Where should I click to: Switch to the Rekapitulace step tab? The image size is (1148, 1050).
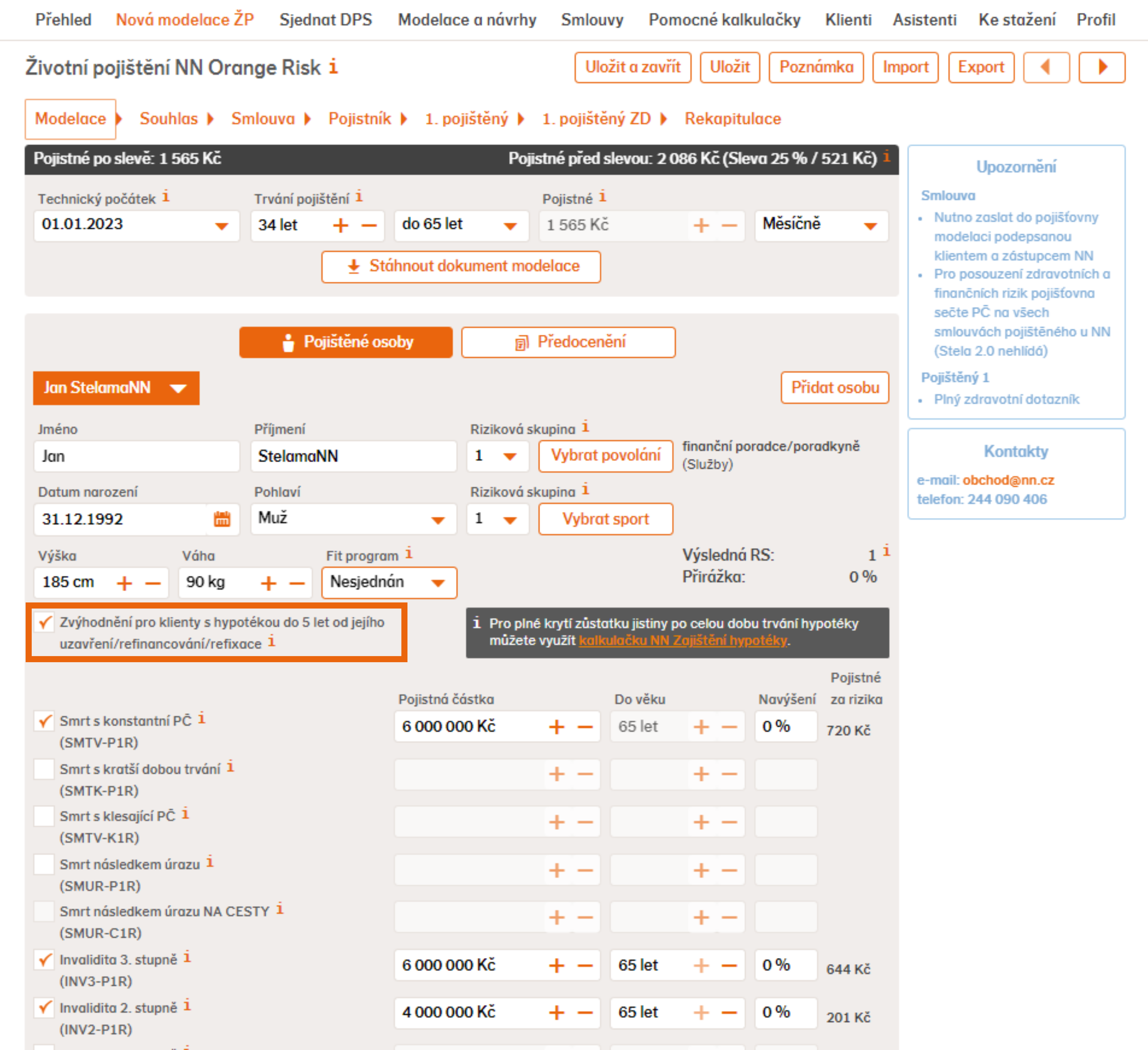click(x=732, y=118)
